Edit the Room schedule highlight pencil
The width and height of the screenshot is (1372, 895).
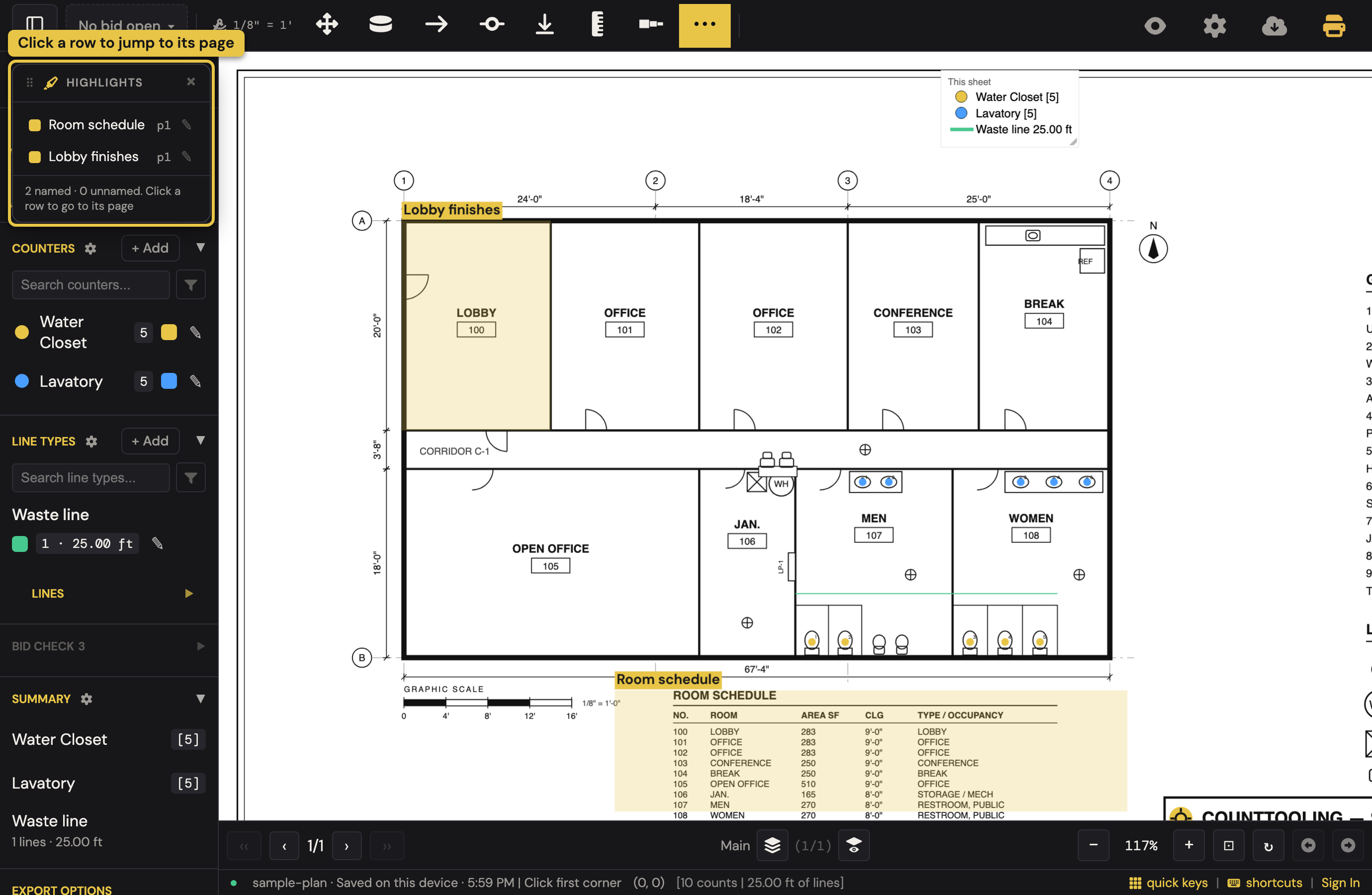pos(186,125)
